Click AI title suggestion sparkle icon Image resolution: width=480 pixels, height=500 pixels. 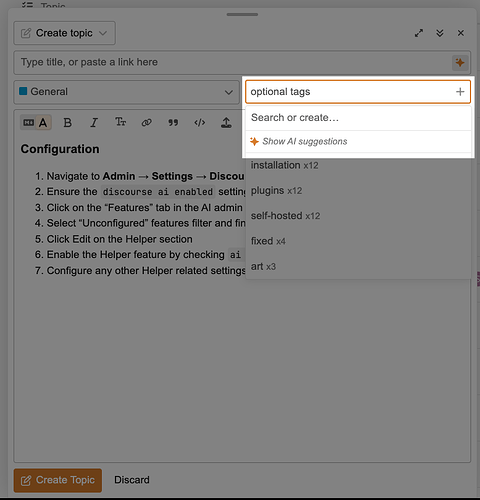(460, 63)
